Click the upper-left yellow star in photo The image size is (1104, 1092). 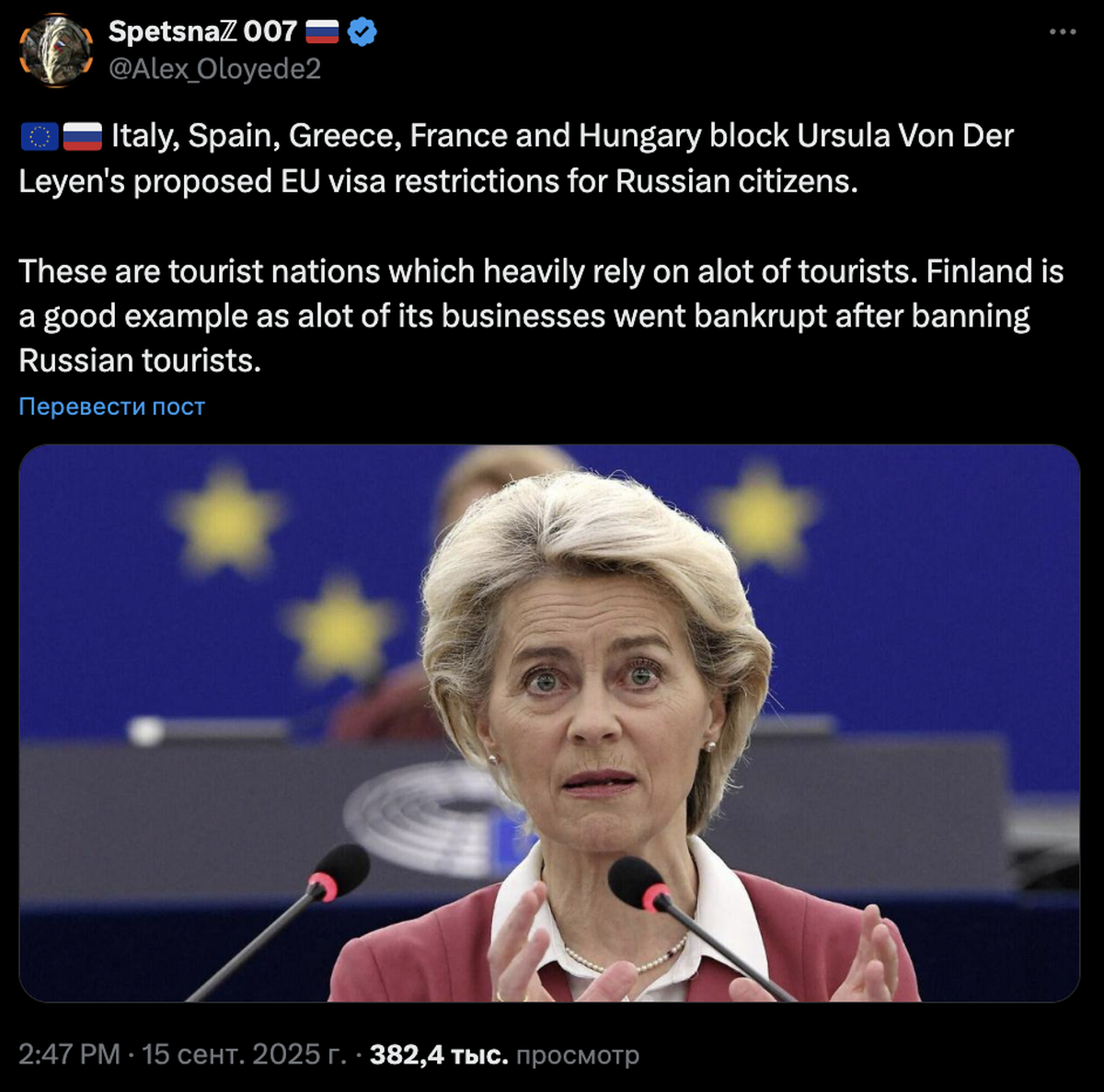pyautogui.click(x=225, y=522)
